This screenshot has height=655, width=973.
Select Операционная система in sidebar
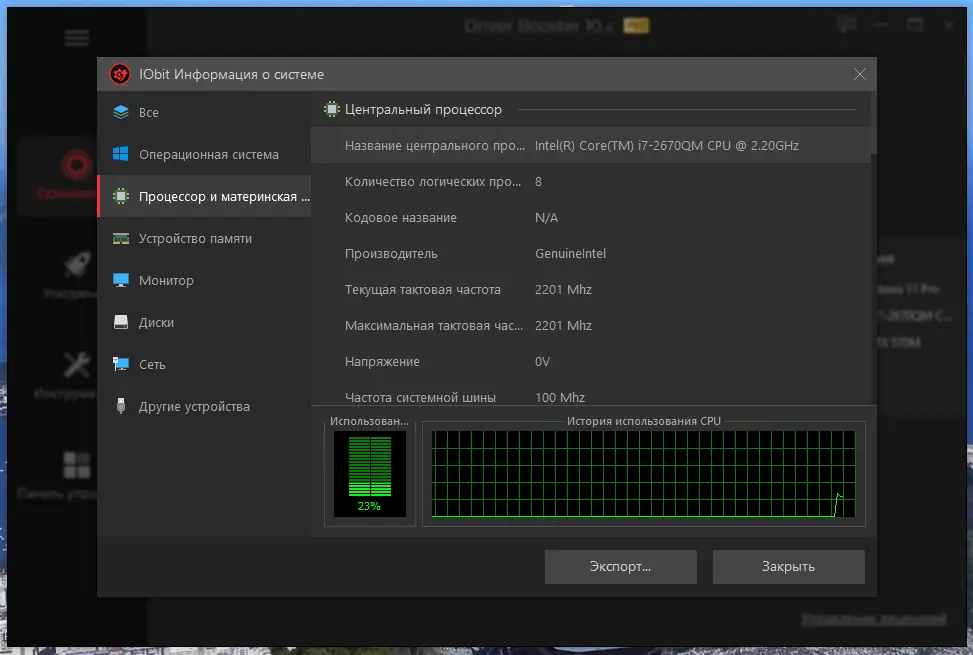click(x=204, y=154)
